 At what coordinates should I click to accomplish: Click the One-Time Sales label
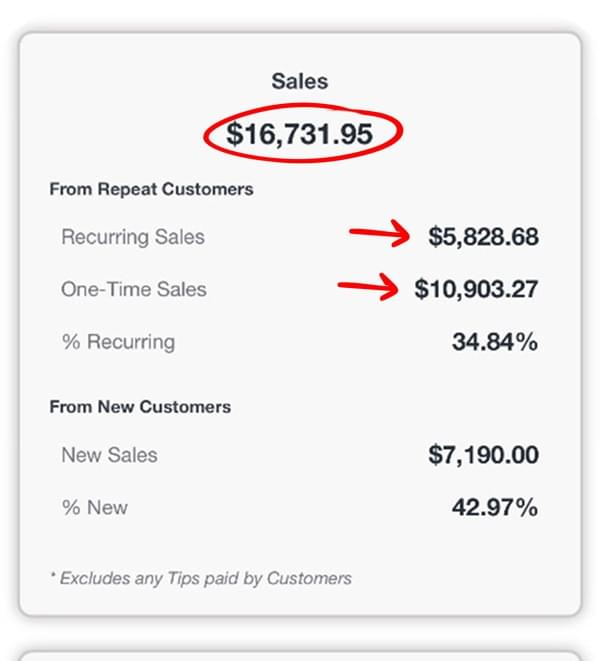click(134, 289)
